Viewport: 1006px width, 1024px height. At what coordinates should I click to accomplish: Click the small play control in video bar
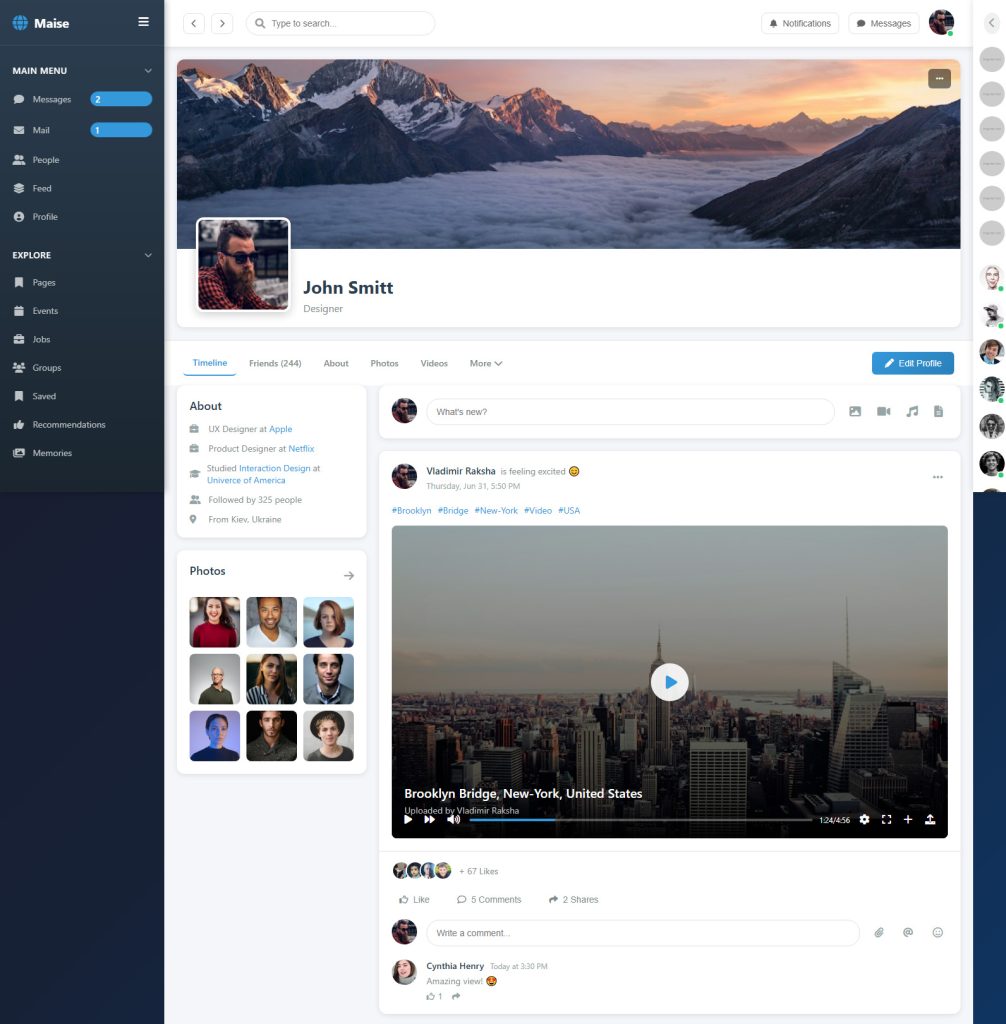coord(408,820)
